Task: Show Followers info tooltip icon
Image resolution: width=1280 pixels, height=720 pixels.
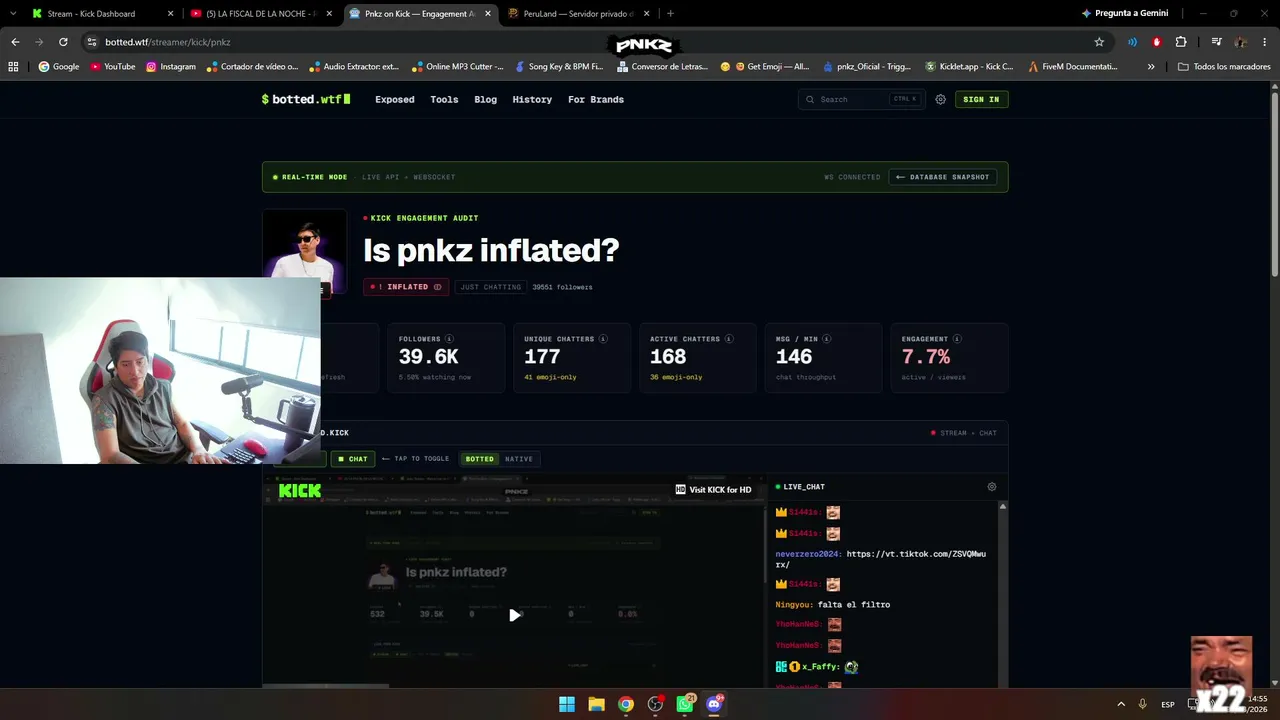Action: (449, 339)
